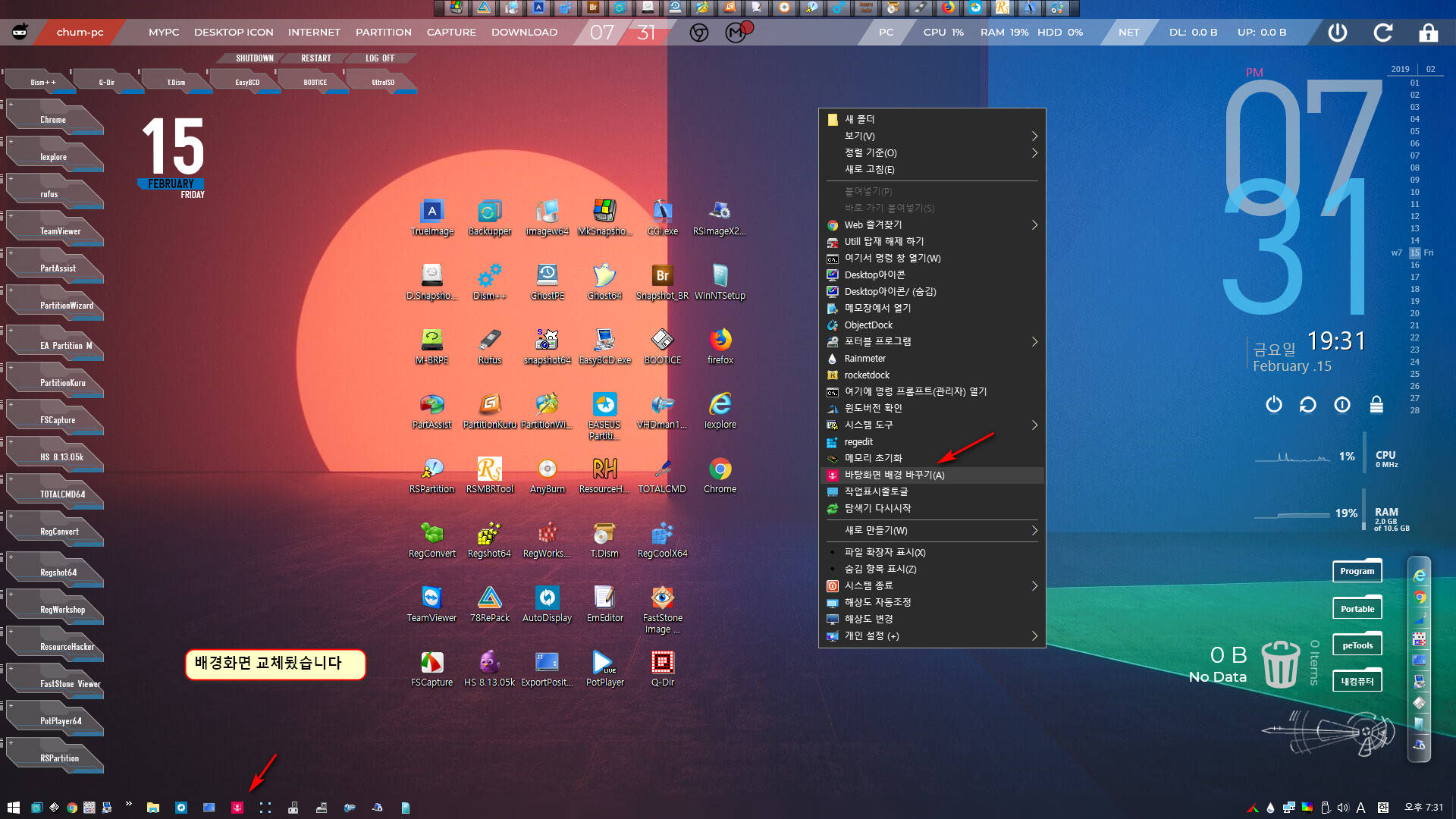Image resolution: width=1456 pixels, height=819 pixels.
Task: Expand Web 즐겨찾기 submenu arrow
Action: click(x=1034, y=224)
